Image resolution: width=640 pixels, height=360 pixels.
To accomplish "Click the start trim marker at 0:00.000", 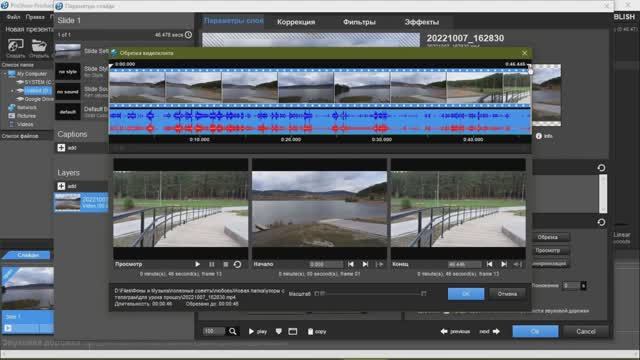I will coord(111,65).
